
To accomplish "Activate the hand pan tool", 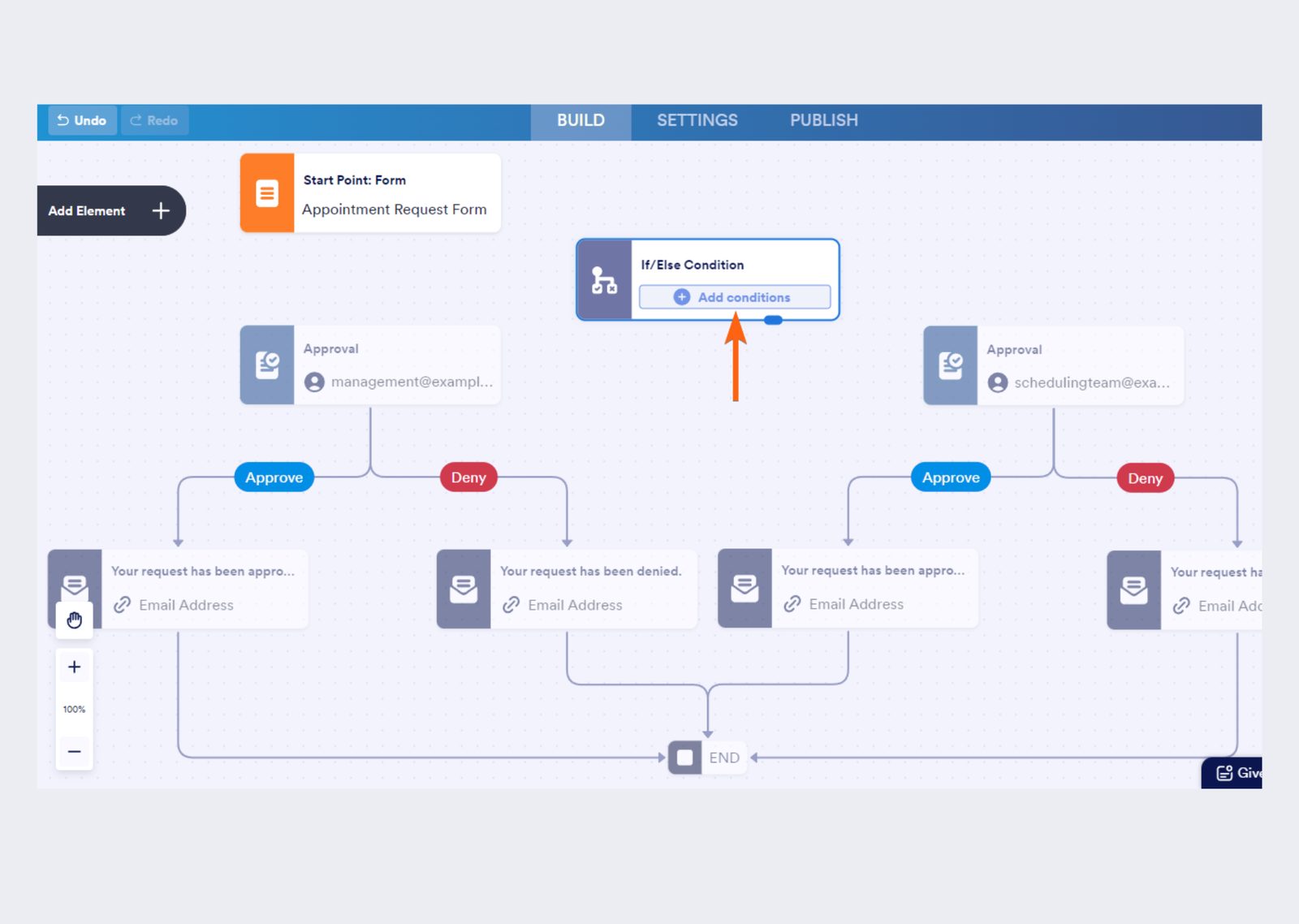I will (75, 621).
